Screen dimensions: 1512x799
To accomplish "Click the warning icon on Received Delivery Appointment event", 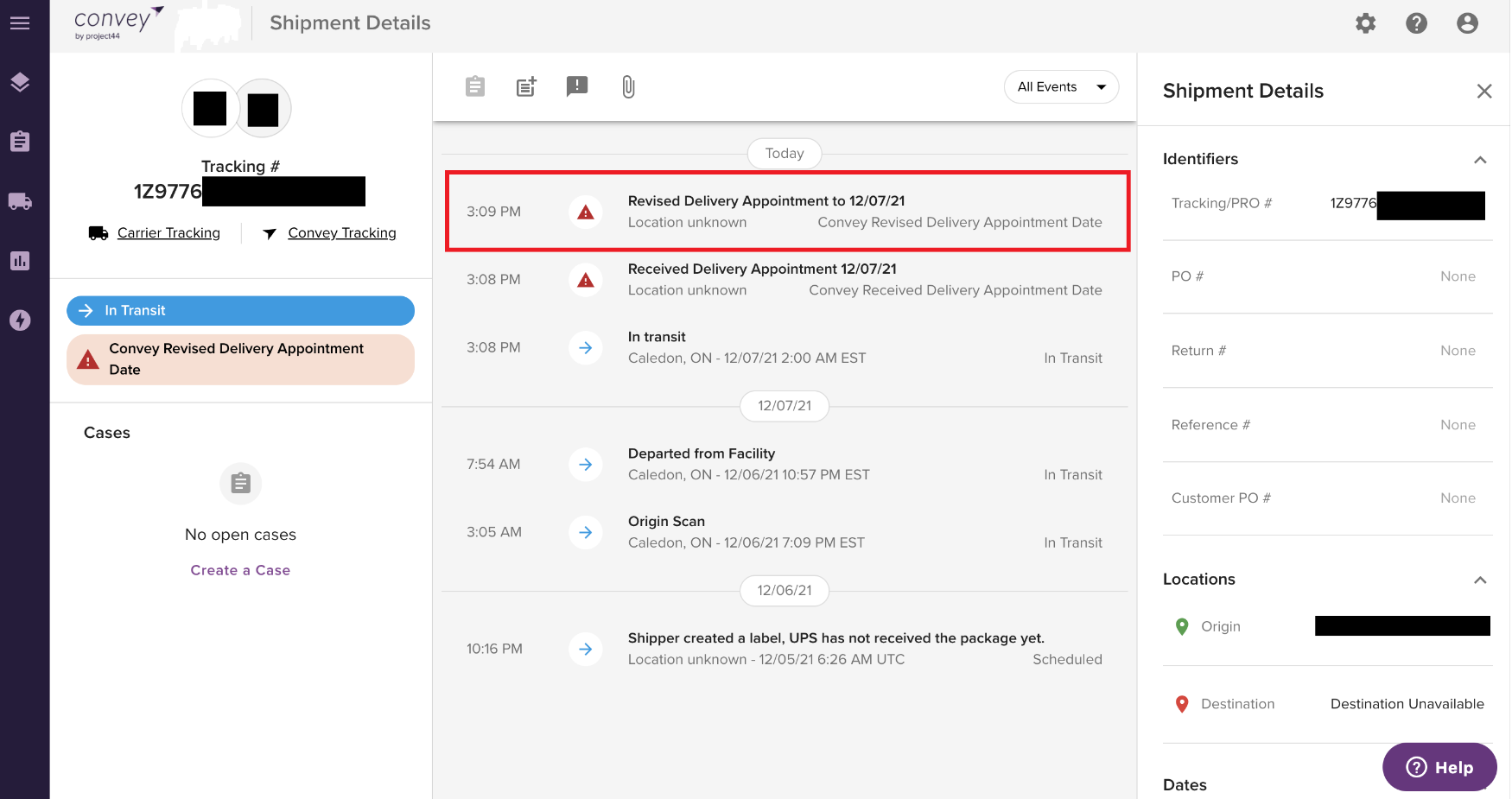I will (586, 280).
